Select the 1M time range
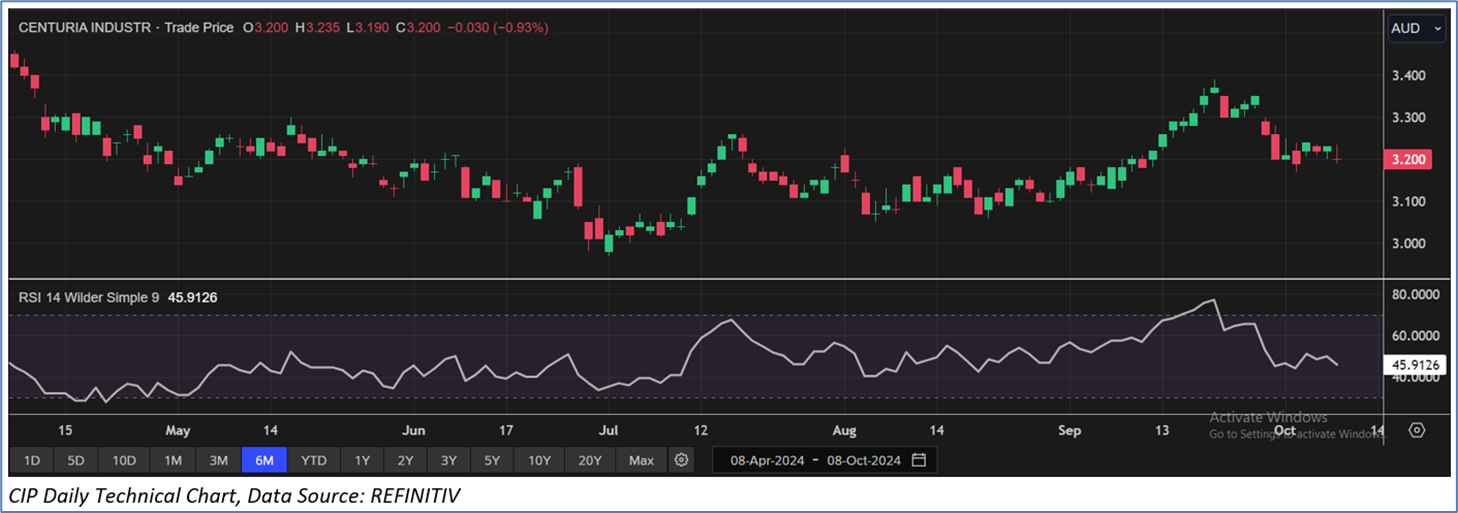Screen dimensions: 1458x513 (x=172, y=460)
